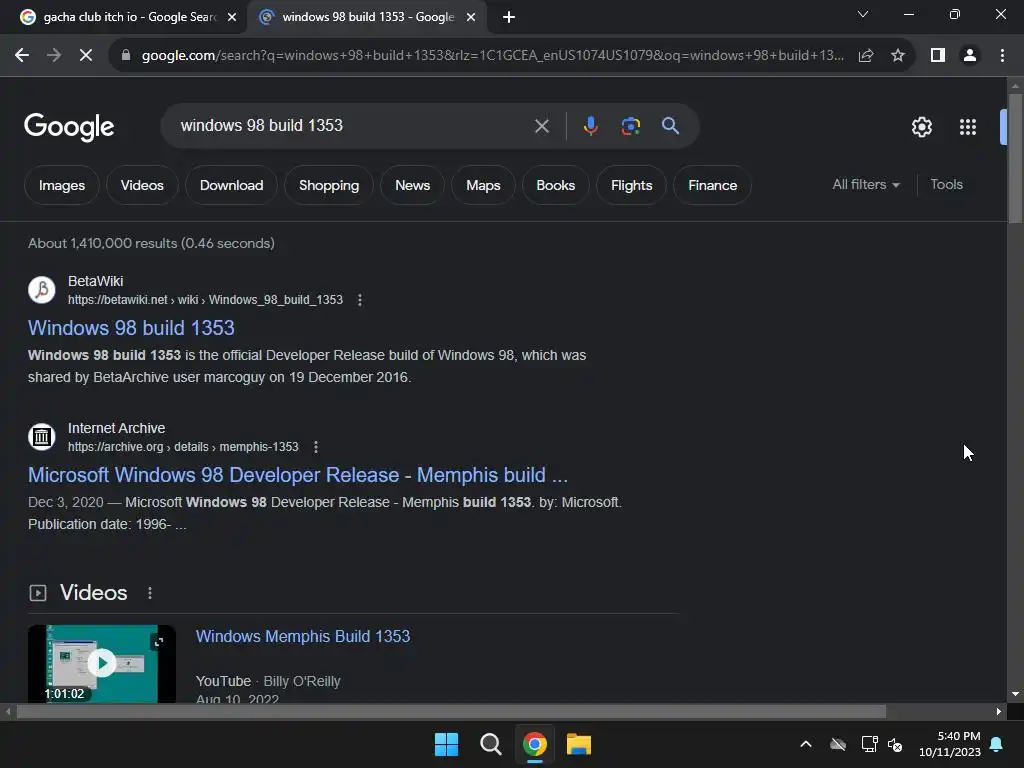Stop loading the page
Screen dimensions: 1024x768
(86, 56)
